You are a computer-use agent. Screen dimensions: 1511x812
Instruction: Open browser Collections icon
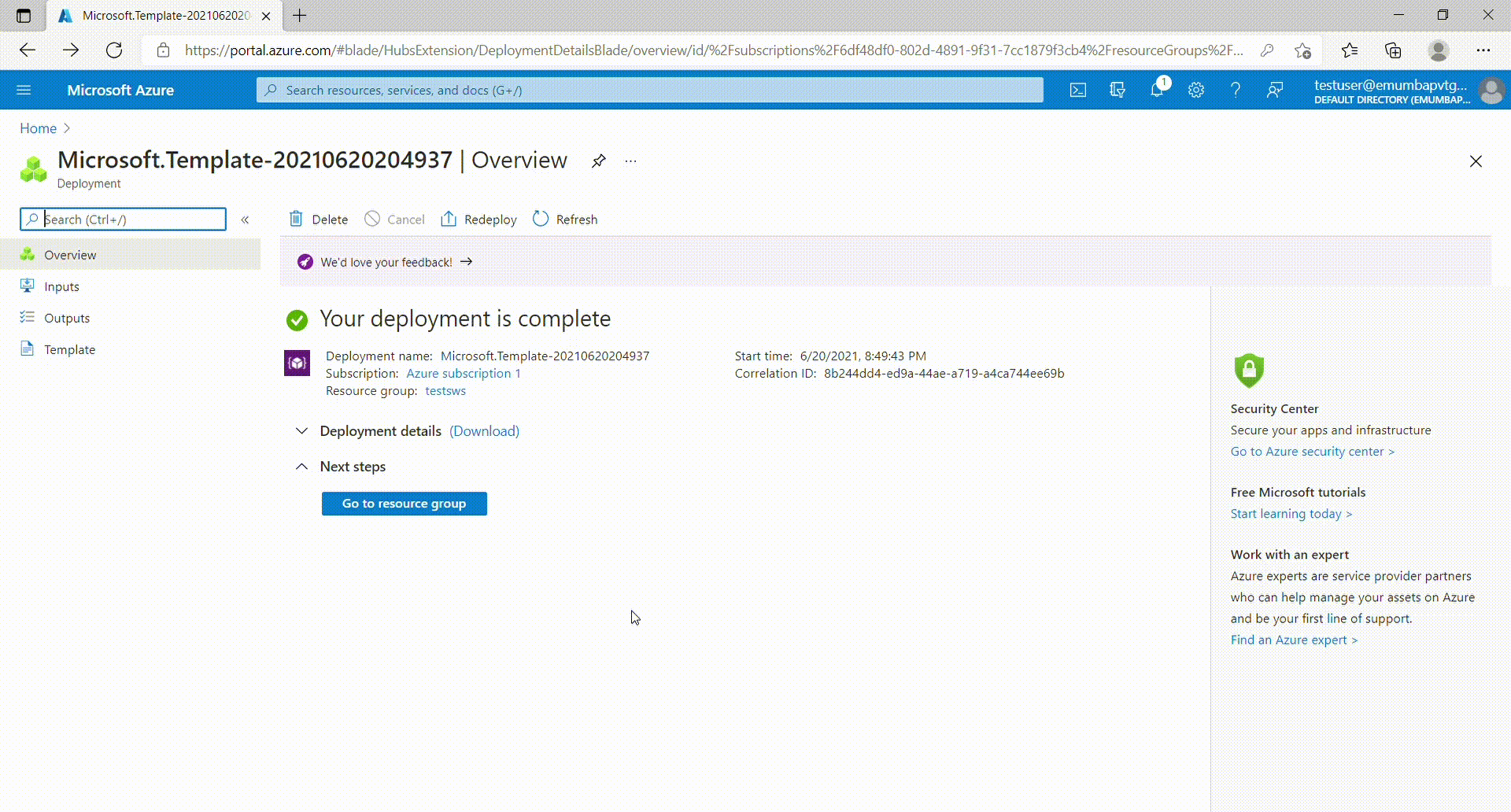(1393, 50)
